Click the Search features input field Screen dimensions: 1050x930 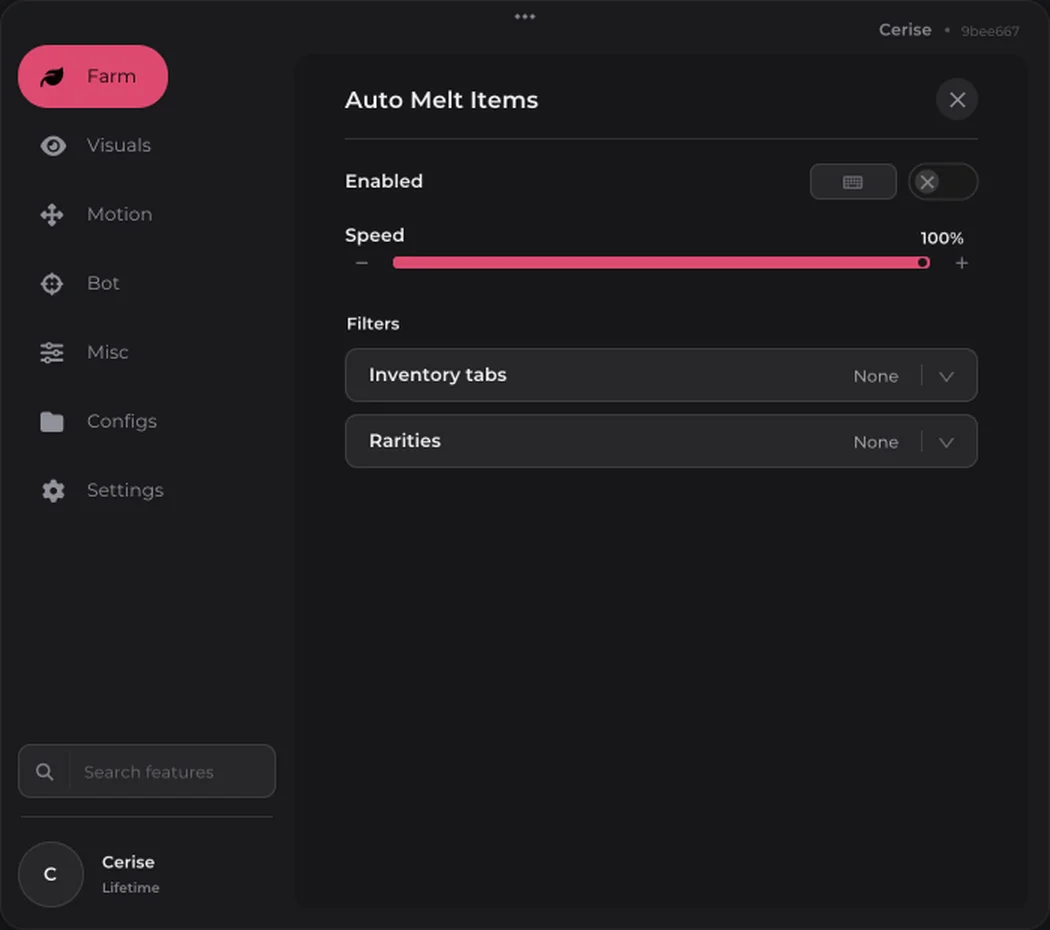click(147, 771)
